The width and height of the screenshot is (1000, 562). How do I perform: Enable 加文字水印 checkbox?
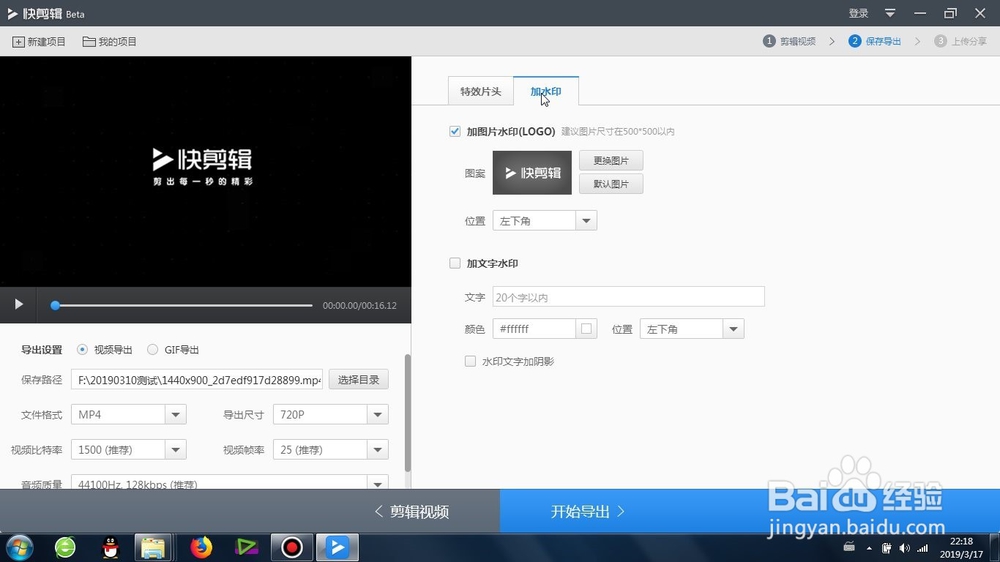coord(455,263)
